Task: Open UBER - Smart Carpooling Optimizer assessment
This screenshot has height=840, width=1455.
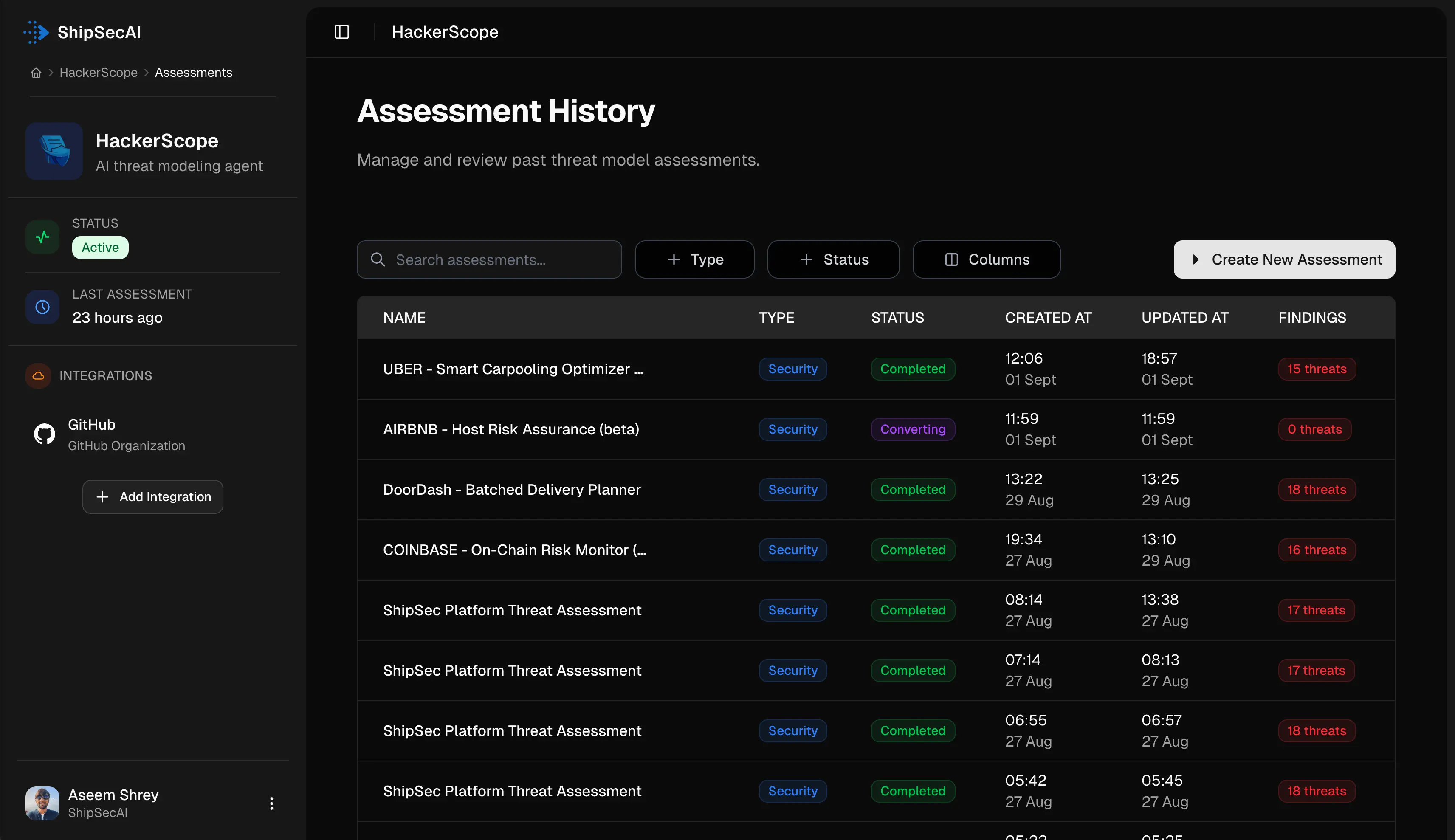Action: click(x=513, y=369)
